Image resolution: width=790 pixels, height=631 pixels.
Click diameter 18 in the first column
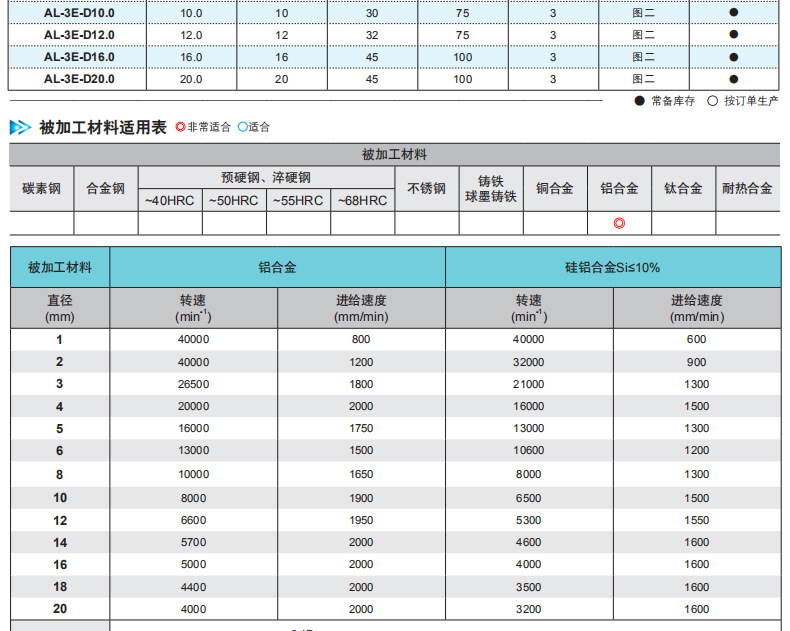(60, 587)
